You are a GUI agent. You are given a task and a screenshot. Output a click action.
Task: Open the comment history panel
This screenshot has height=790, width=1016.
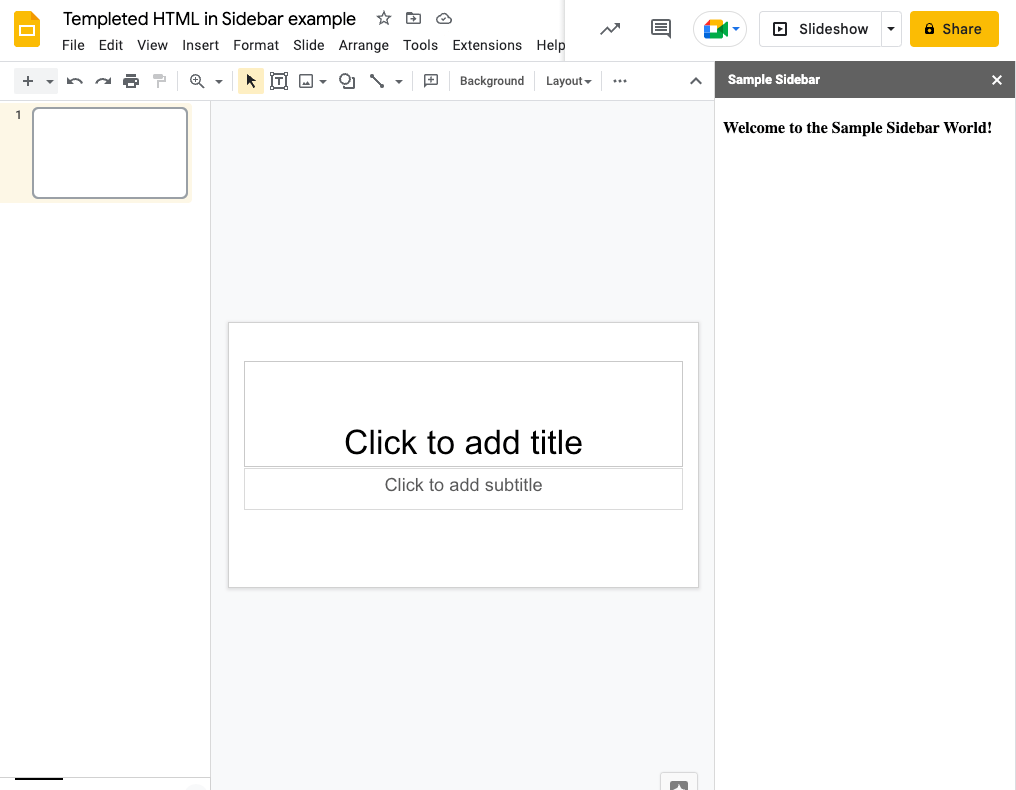coord(660,28)
